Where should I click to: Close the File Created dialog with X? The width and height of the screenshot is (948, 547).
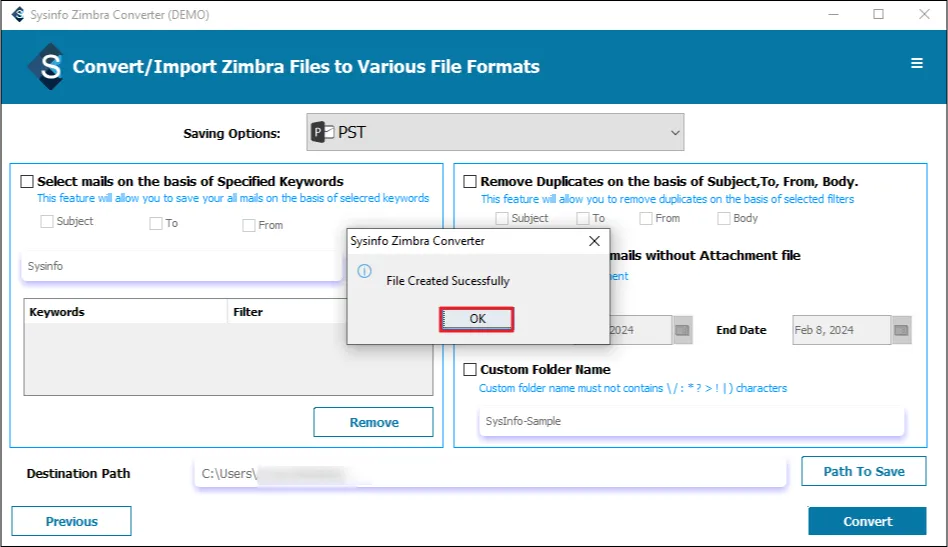pos(594,241)
